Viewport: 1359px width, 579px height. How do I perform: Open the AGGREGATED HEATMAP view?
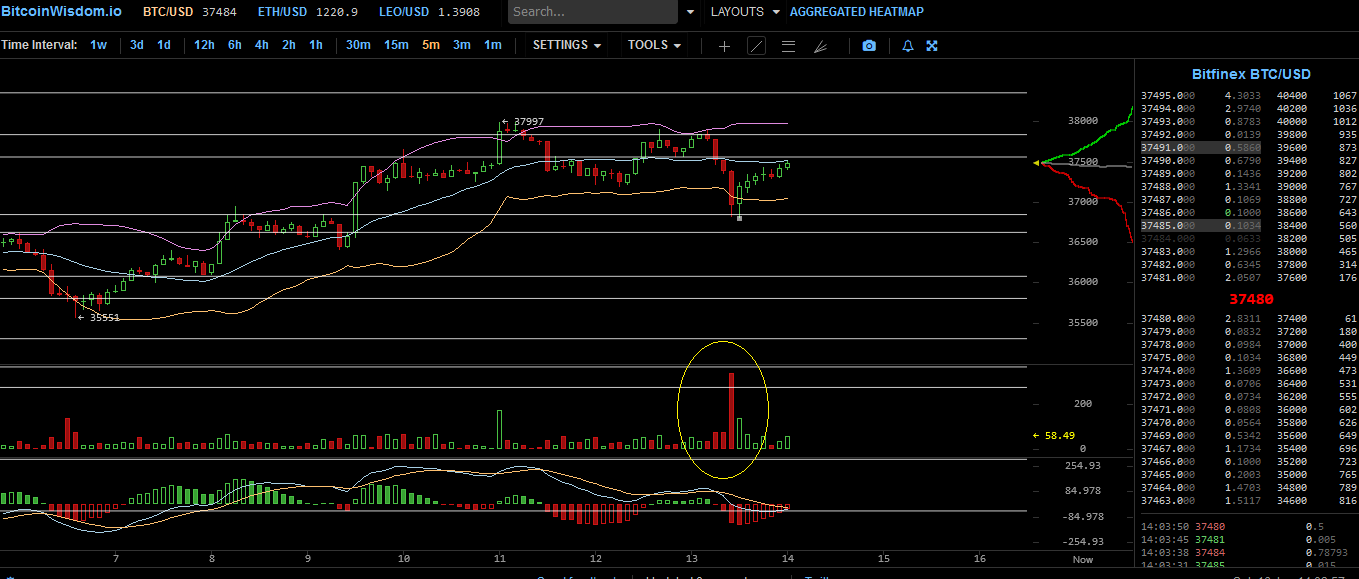tap(857, 12)
